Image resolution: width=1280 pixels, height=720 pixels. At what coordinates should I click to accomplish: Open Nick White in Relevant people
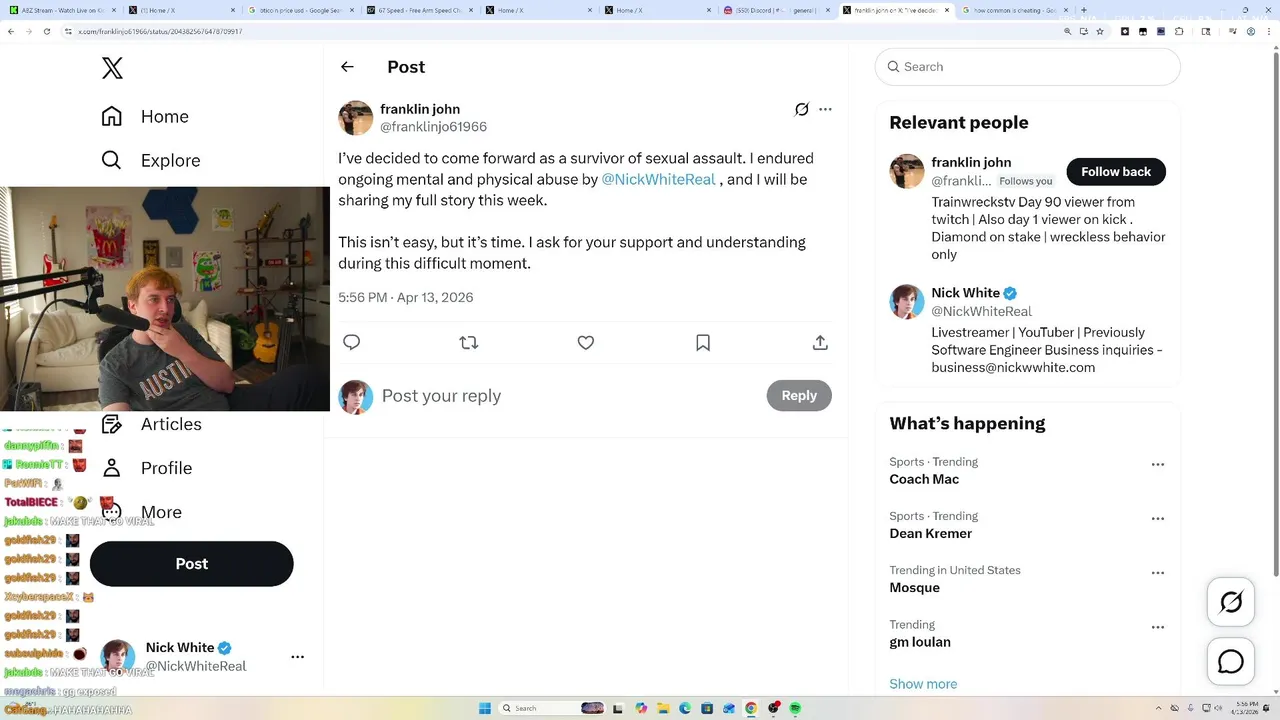click(966, 293)
